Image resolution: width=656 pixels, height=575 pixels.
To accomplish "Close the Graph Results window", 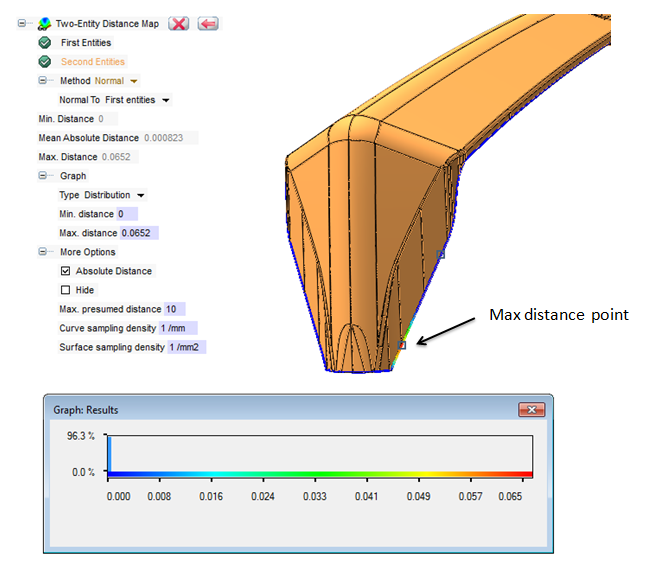I will 530,410.
